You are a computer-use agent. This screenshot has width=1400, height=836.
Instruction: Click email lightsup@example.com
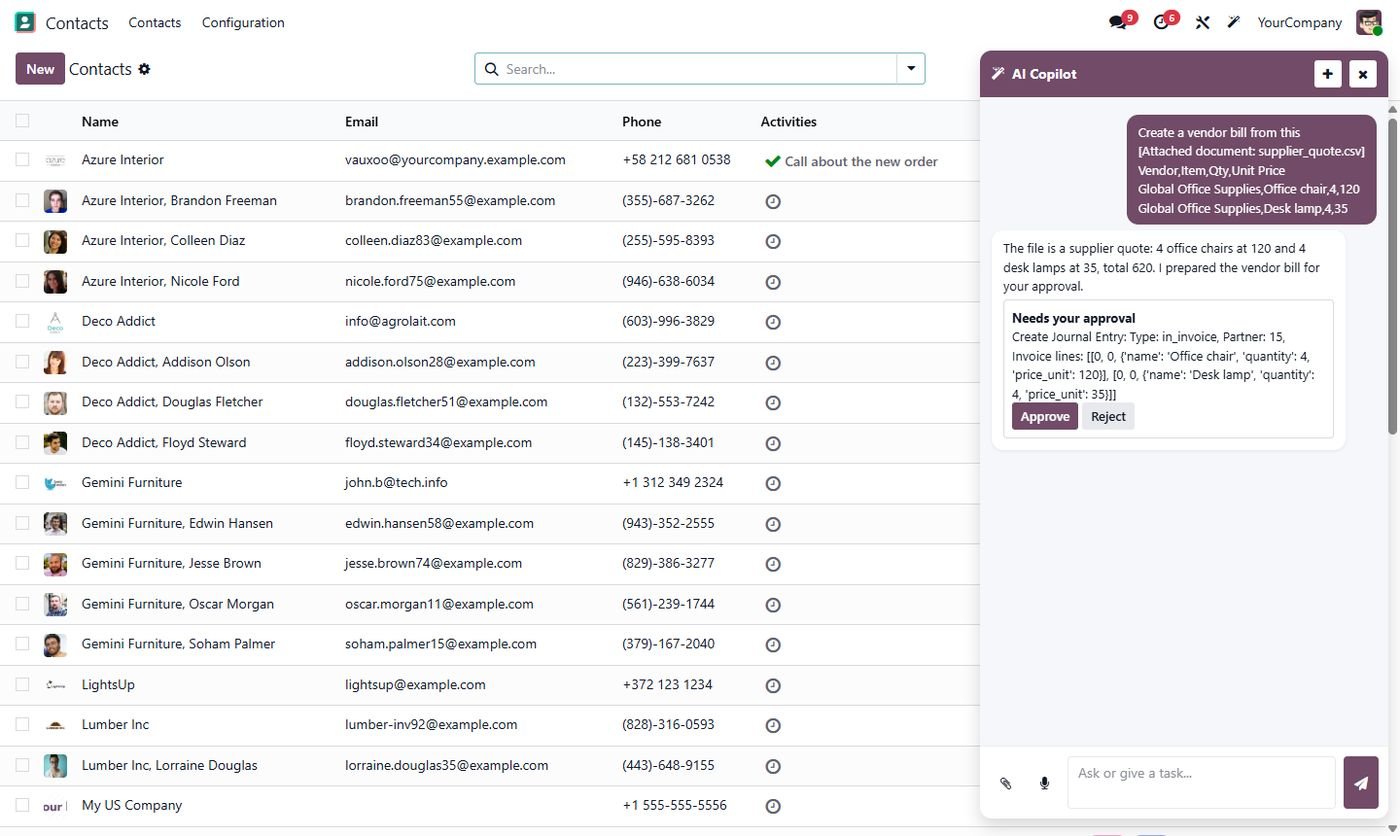click(415, 684)
